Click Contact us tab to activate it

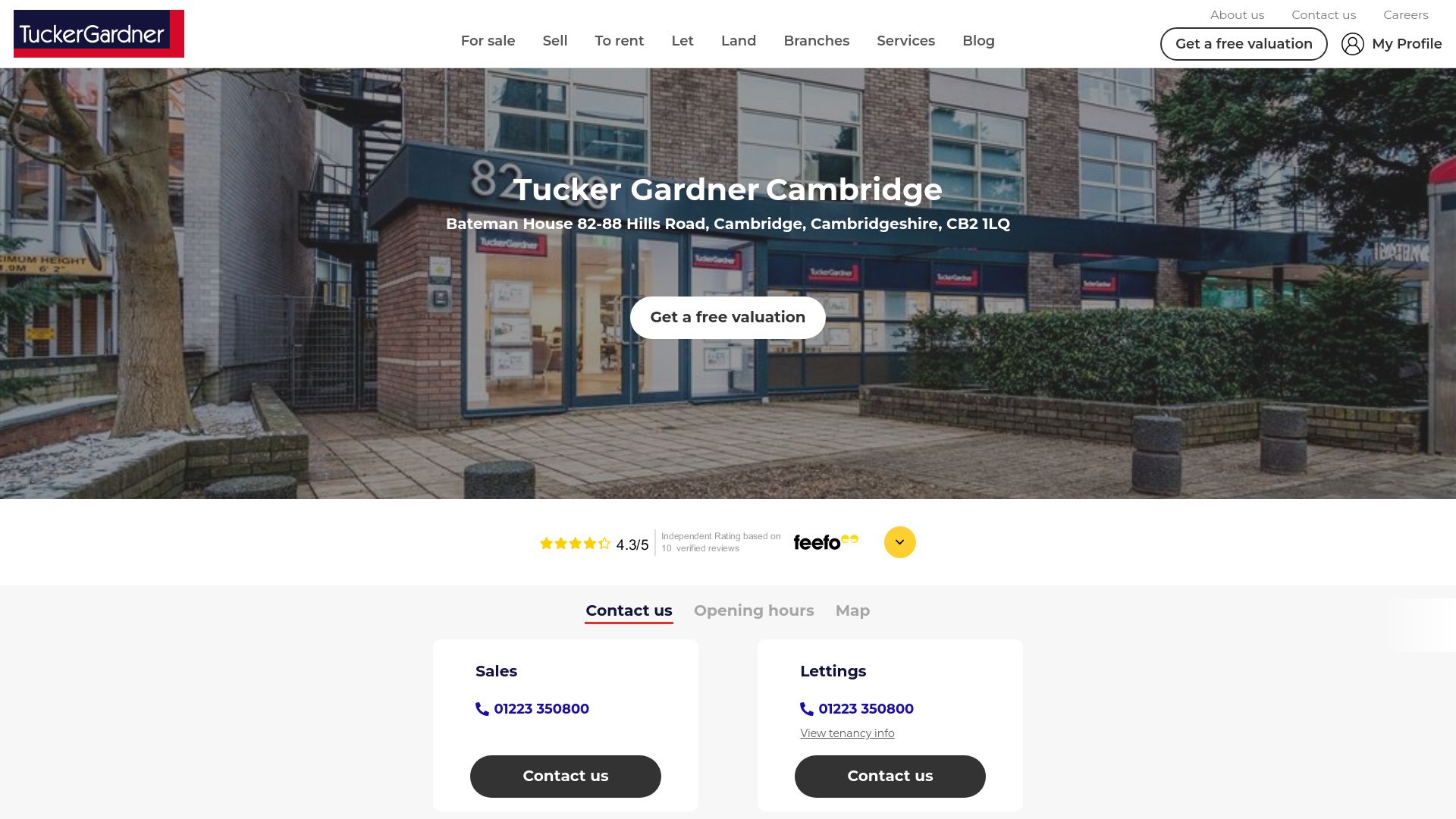(x=628, y=610)
